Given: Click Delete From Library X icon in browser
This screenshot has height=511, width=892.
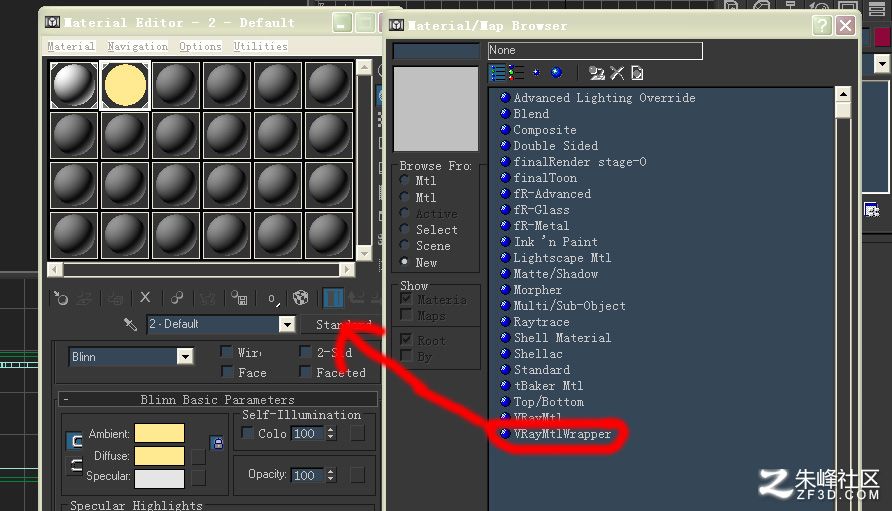Looking at the screenshot, I should (x=617, y=73).
